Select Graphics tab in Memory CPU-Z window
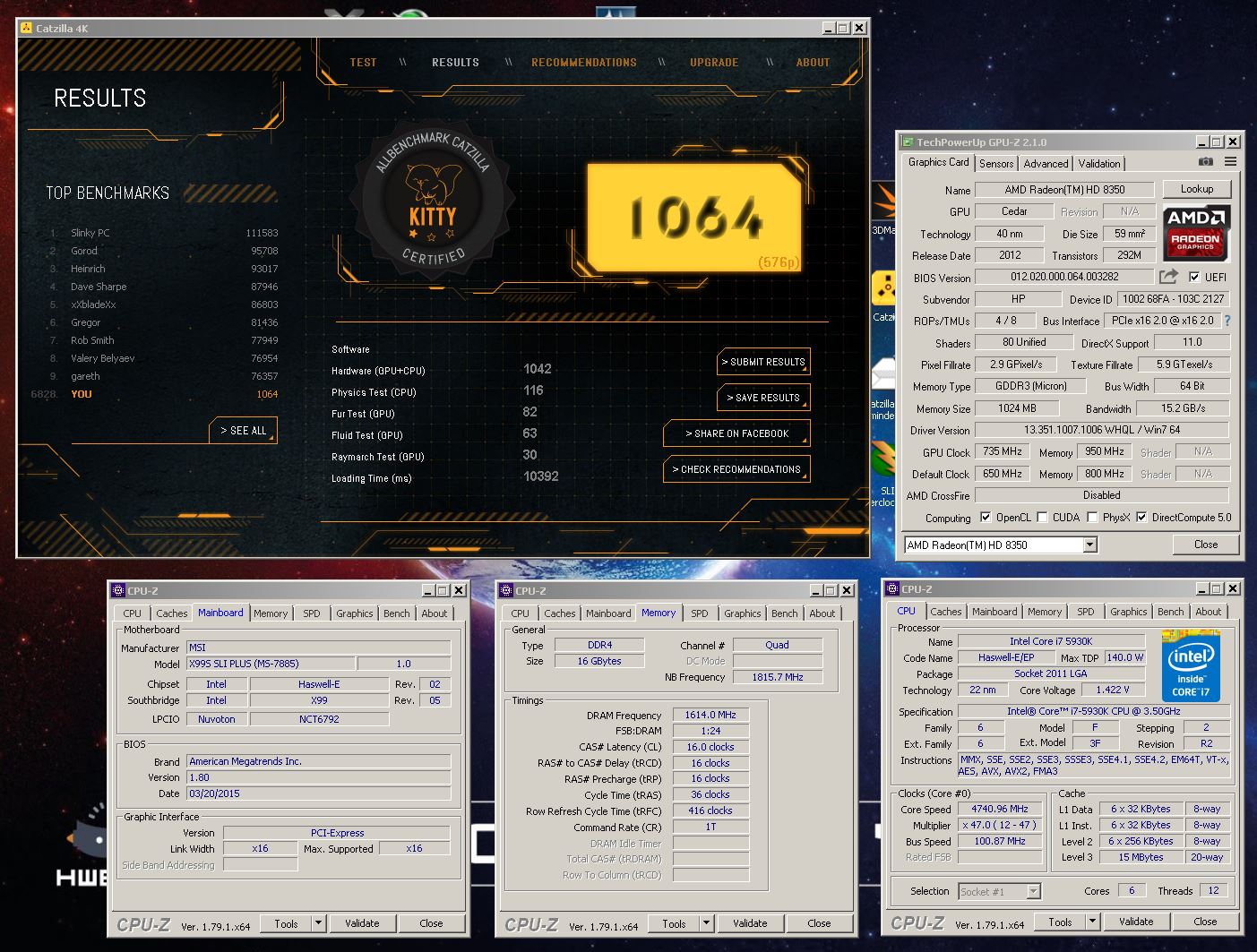Screen dimensions: 1257x952 click(x=743, y=613)
